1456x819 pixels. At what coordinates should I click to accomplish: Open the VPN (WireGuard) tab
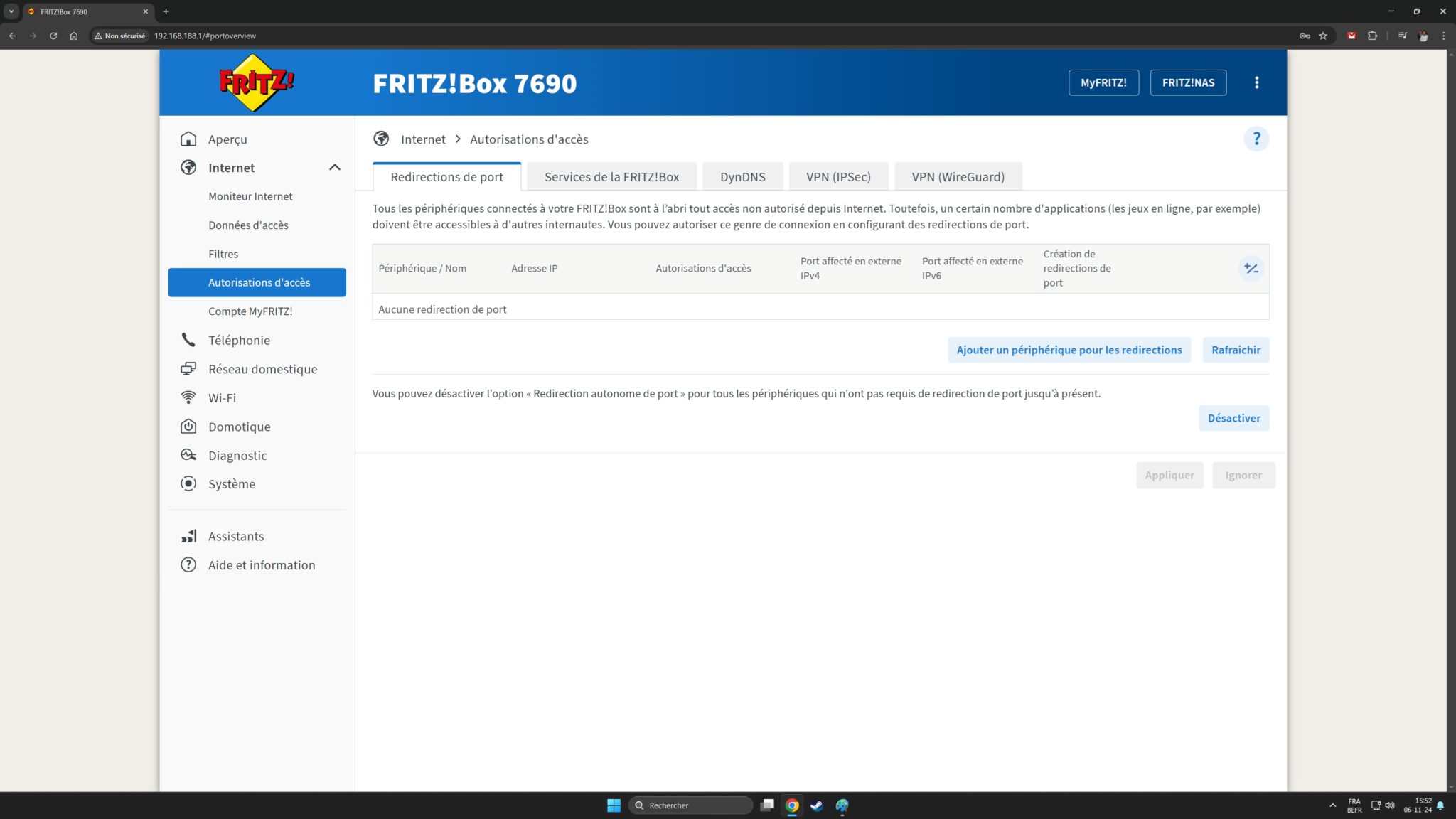click(958, 177)
